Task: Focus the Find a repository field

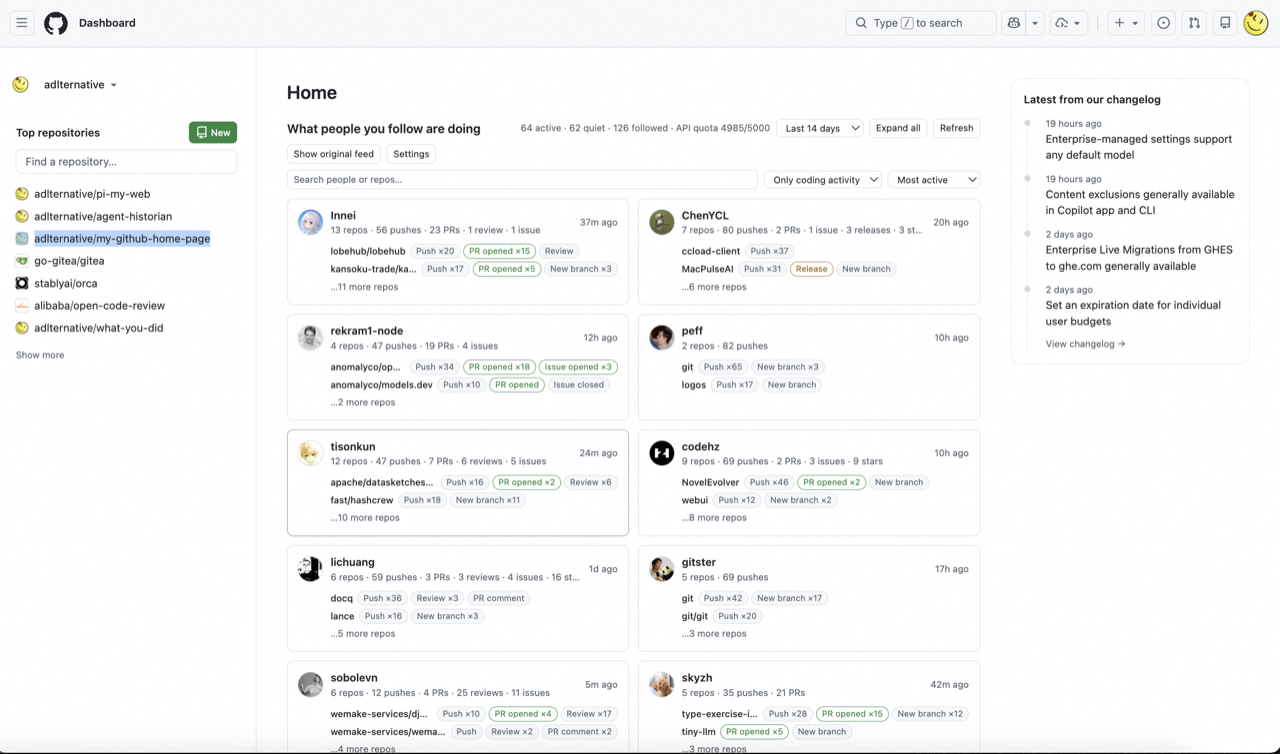Action: [126, 161]
